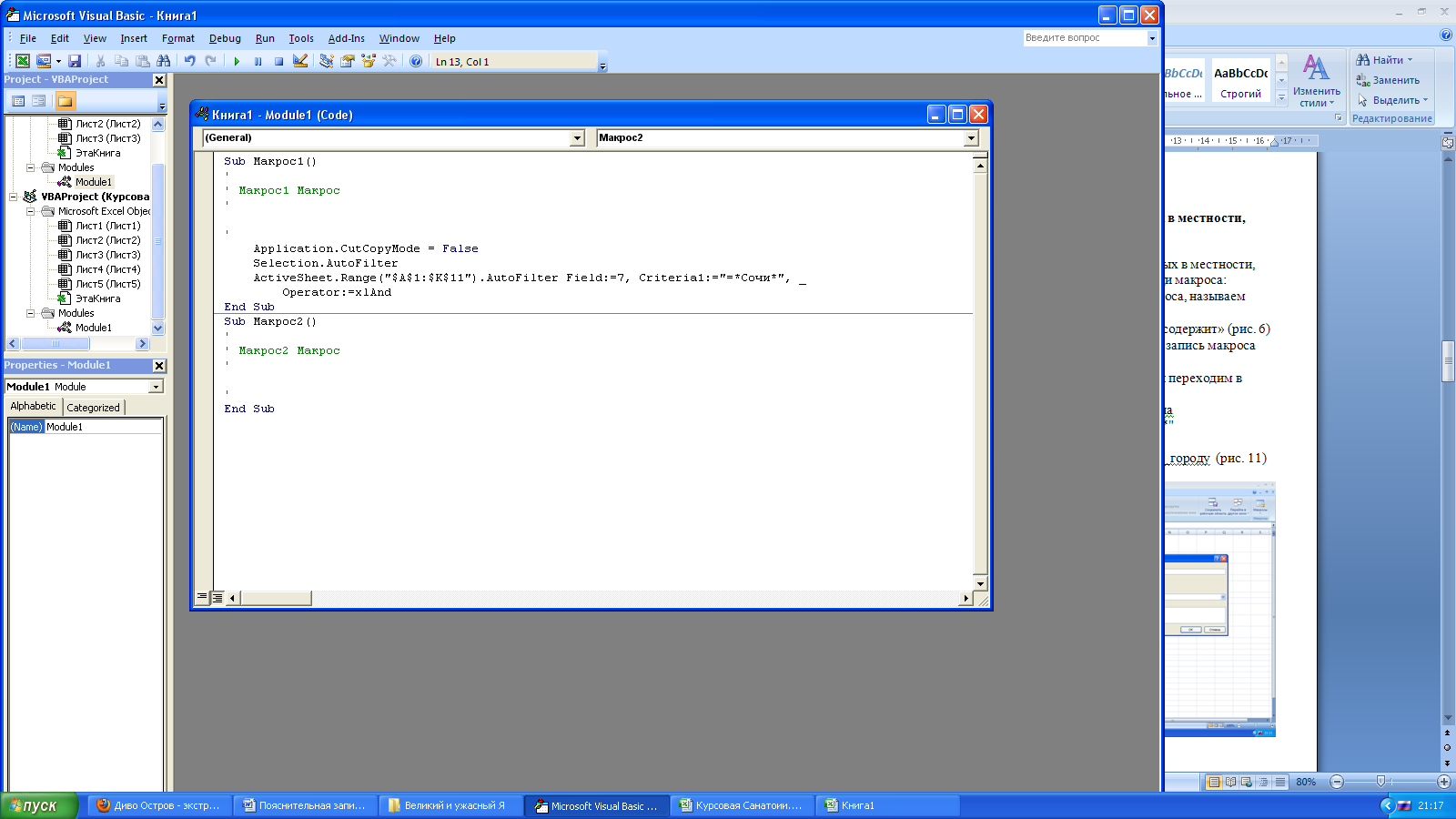This screenshot has height=819, width=1456.
Task: Click the (Name) property row
Action: point(86,427)
